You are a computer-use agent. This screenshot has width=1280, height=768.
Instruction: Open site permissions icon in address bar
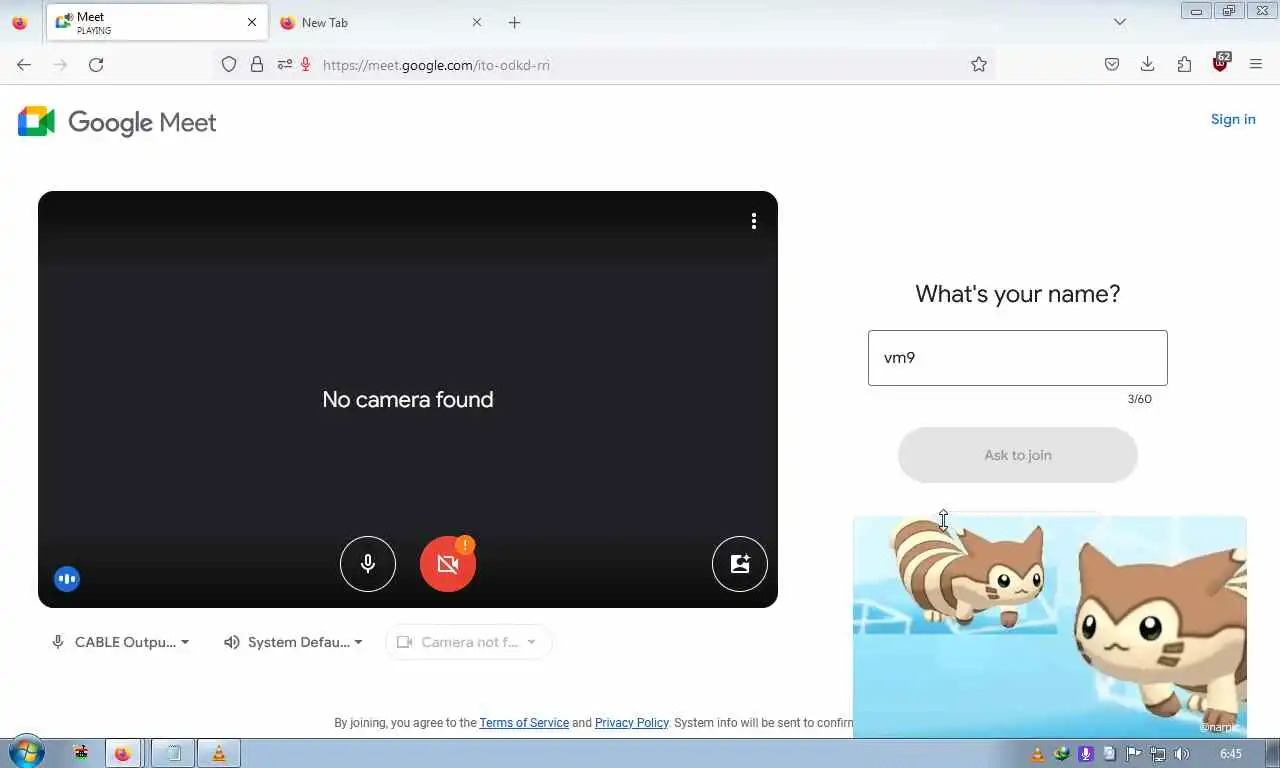point(285,64)
